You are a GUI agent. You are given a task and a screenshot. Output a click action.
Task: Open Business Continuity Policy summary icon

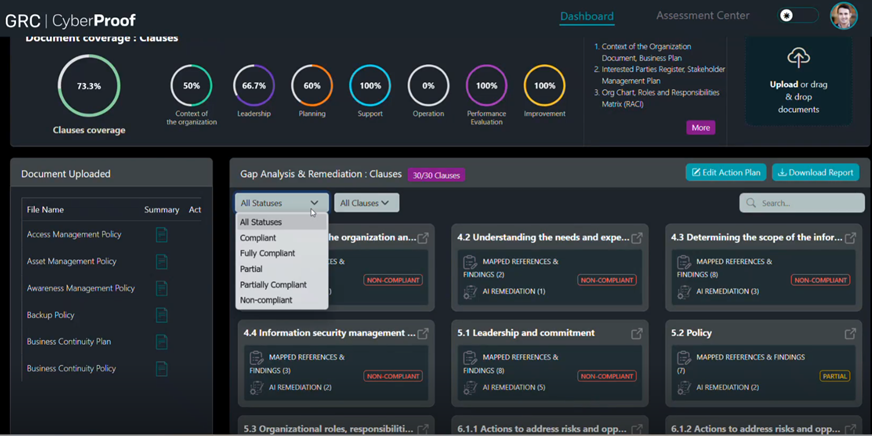(161, 368)
